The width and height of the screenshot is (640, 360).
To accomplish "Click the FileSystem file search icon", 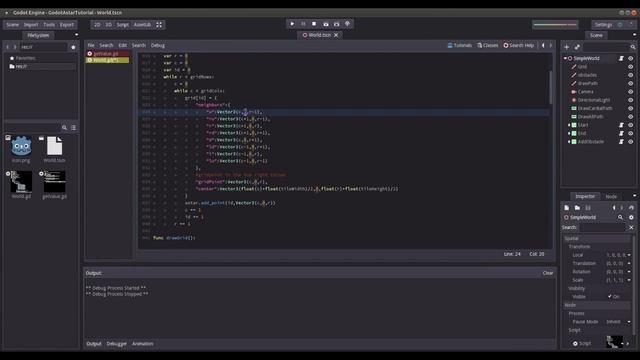I will [64, 128].
